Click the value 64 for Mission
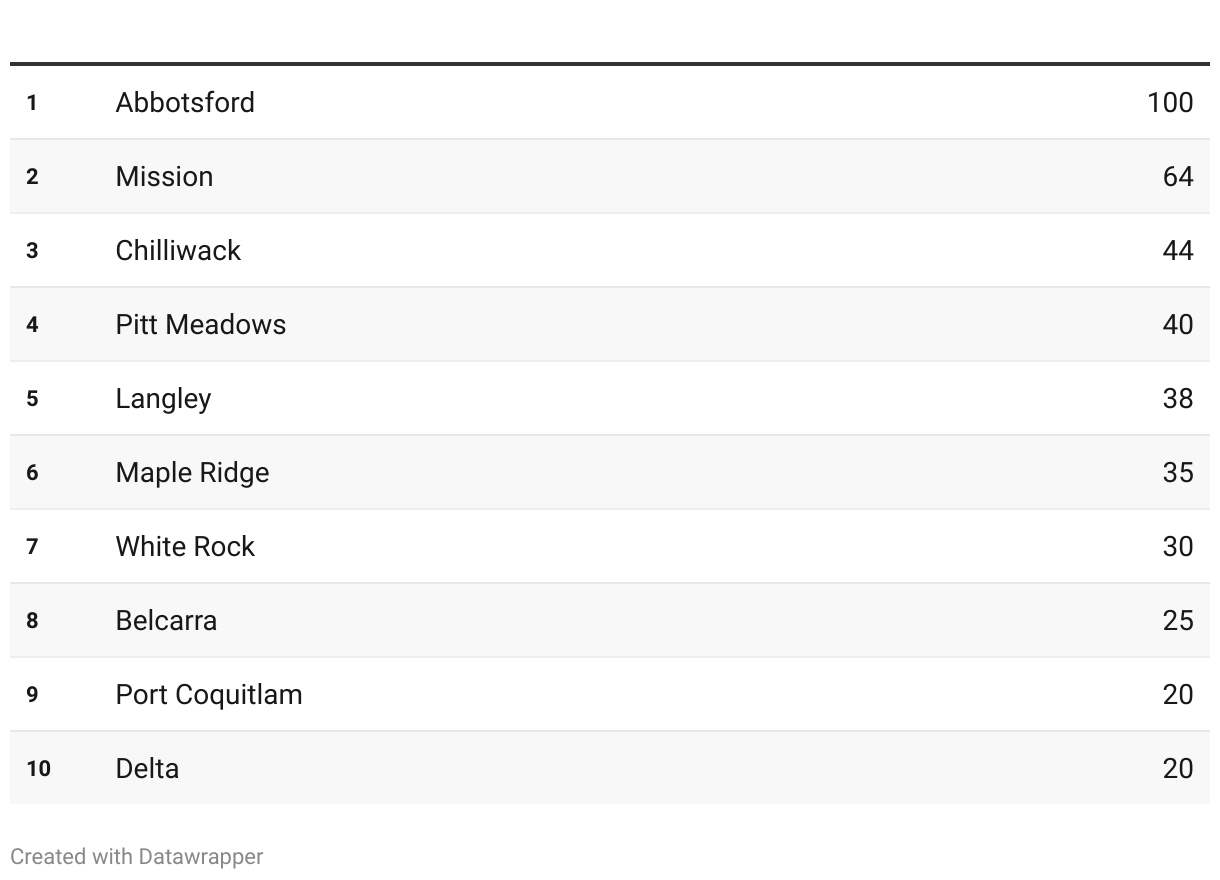1220x880 pixels. (1178, 176)
